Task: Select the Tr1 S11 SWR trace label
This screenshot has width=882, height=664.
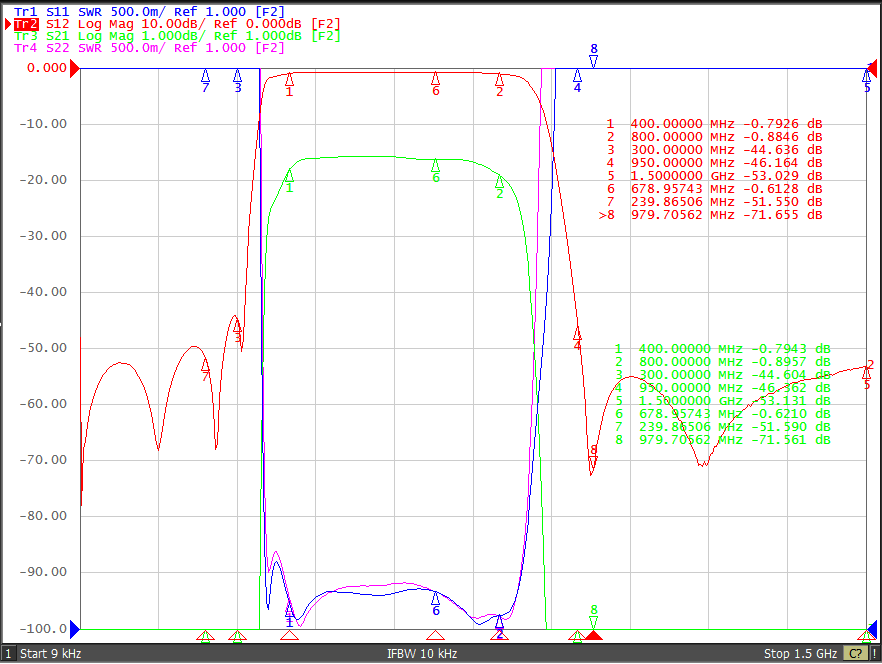Action: pos(150,12)
